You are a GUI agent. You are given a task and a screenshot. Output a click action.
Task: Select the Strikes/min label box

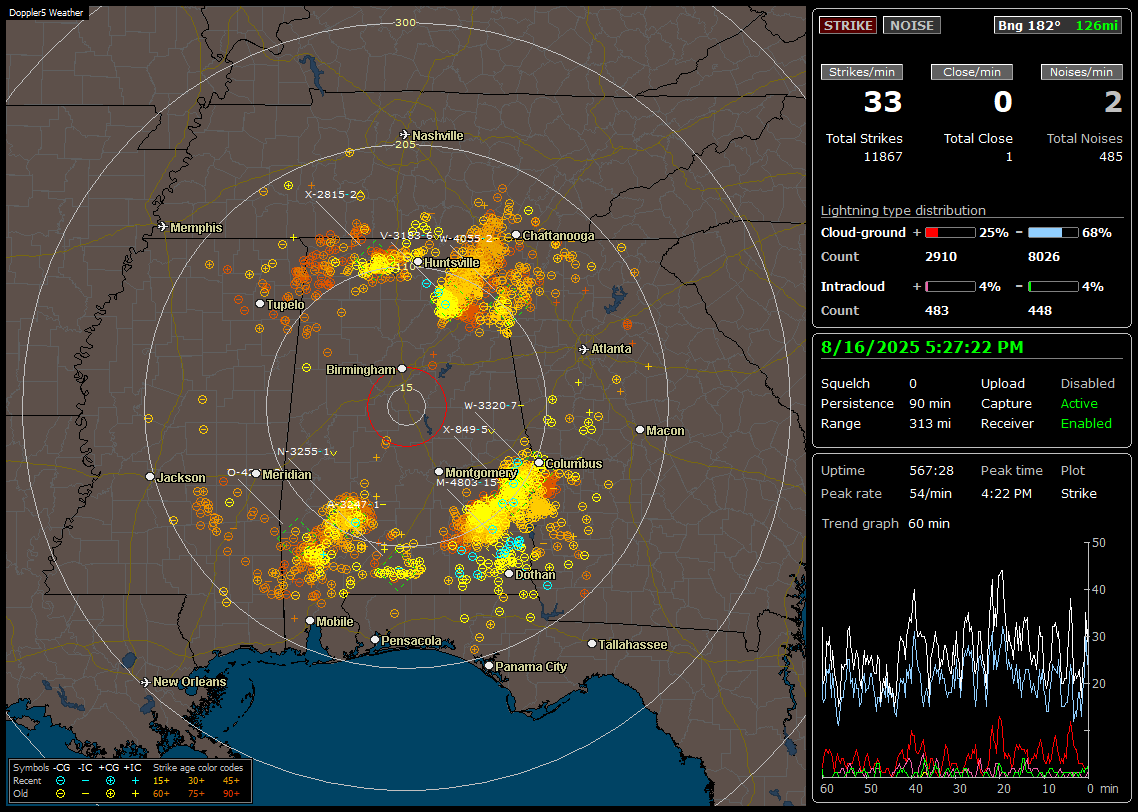click(x=862, y=72)
